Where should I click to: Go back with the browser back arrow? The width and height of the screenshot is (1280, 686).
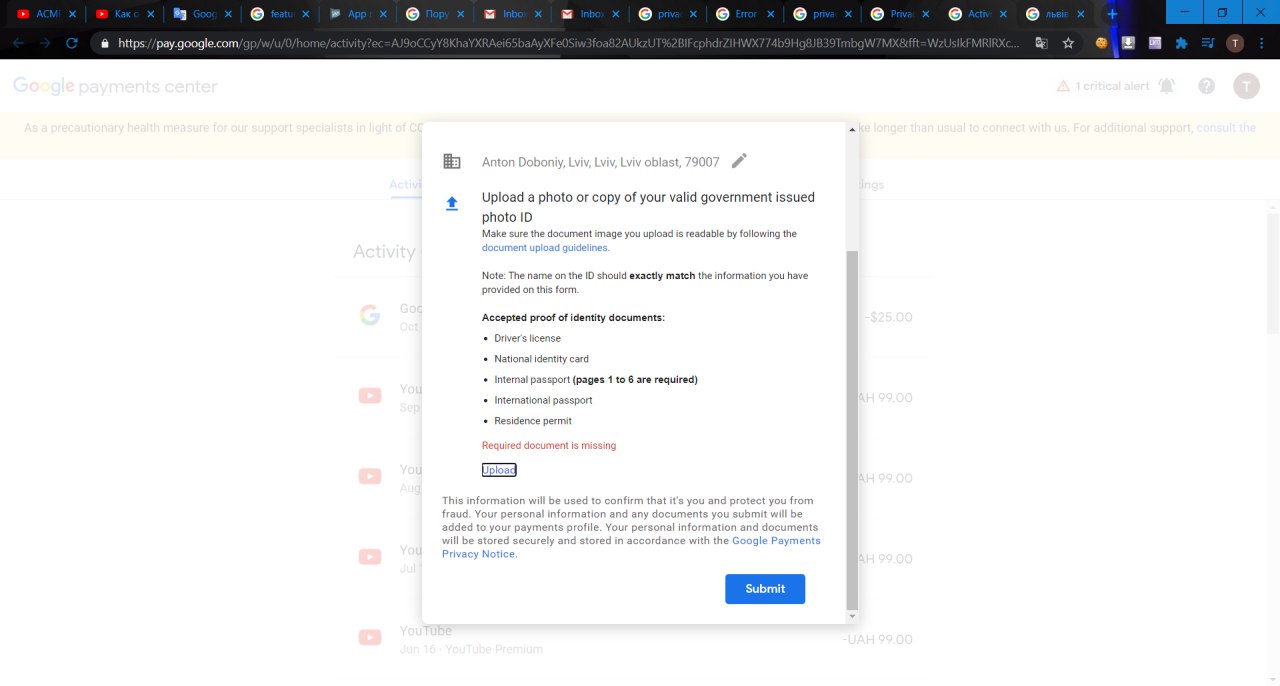pos(18,43)
